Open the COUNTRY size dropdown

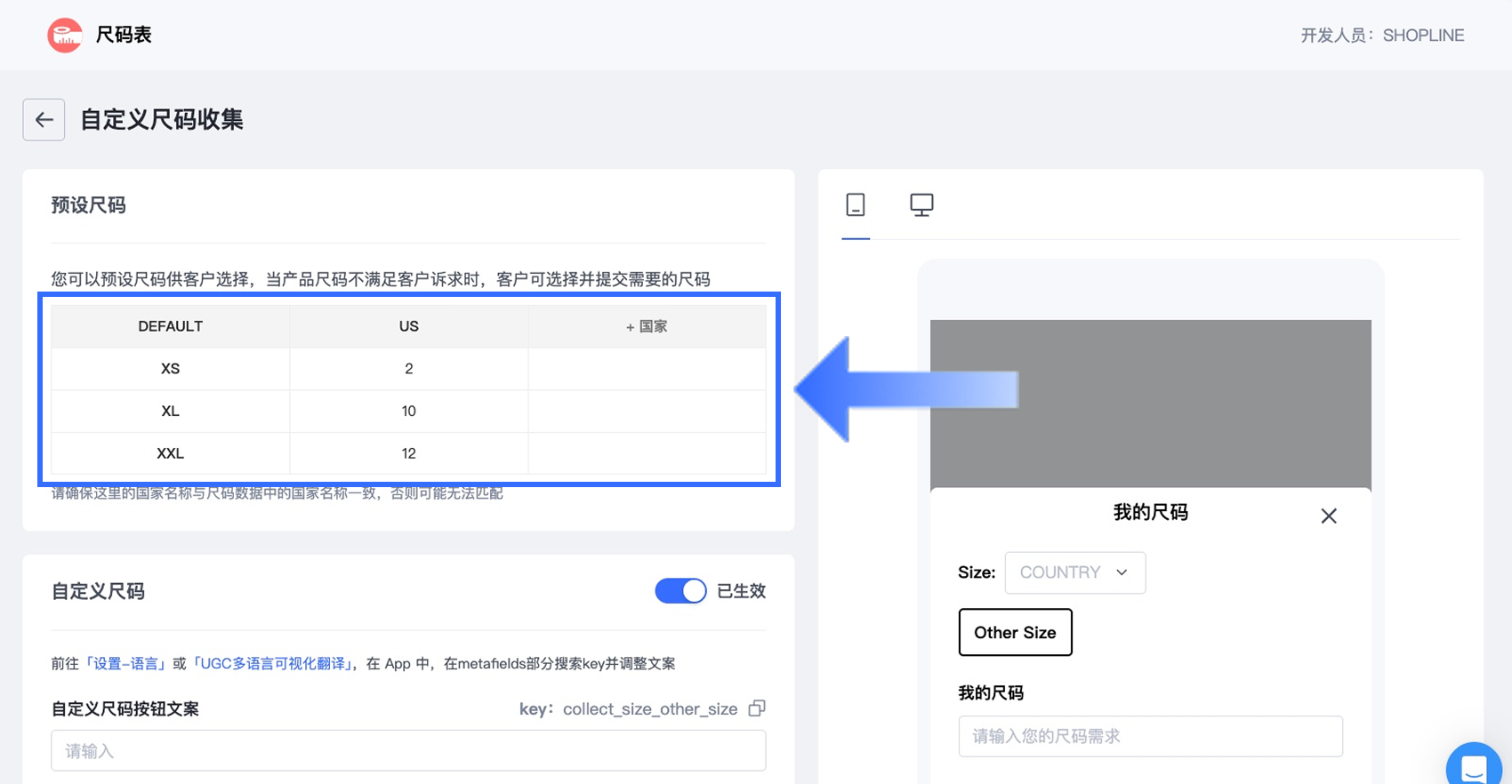[1075, 572]
